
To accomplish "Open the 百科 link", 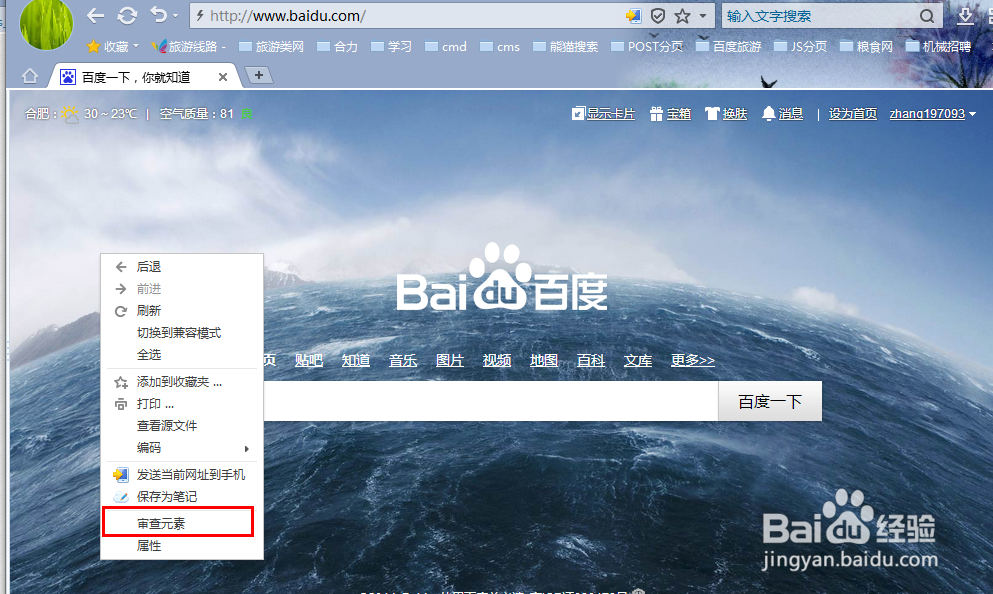I will pos(591,360).
